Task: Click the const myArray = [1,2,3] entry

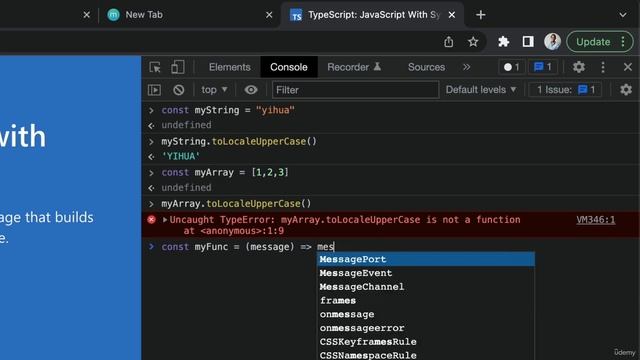Action: click(225, 173)
